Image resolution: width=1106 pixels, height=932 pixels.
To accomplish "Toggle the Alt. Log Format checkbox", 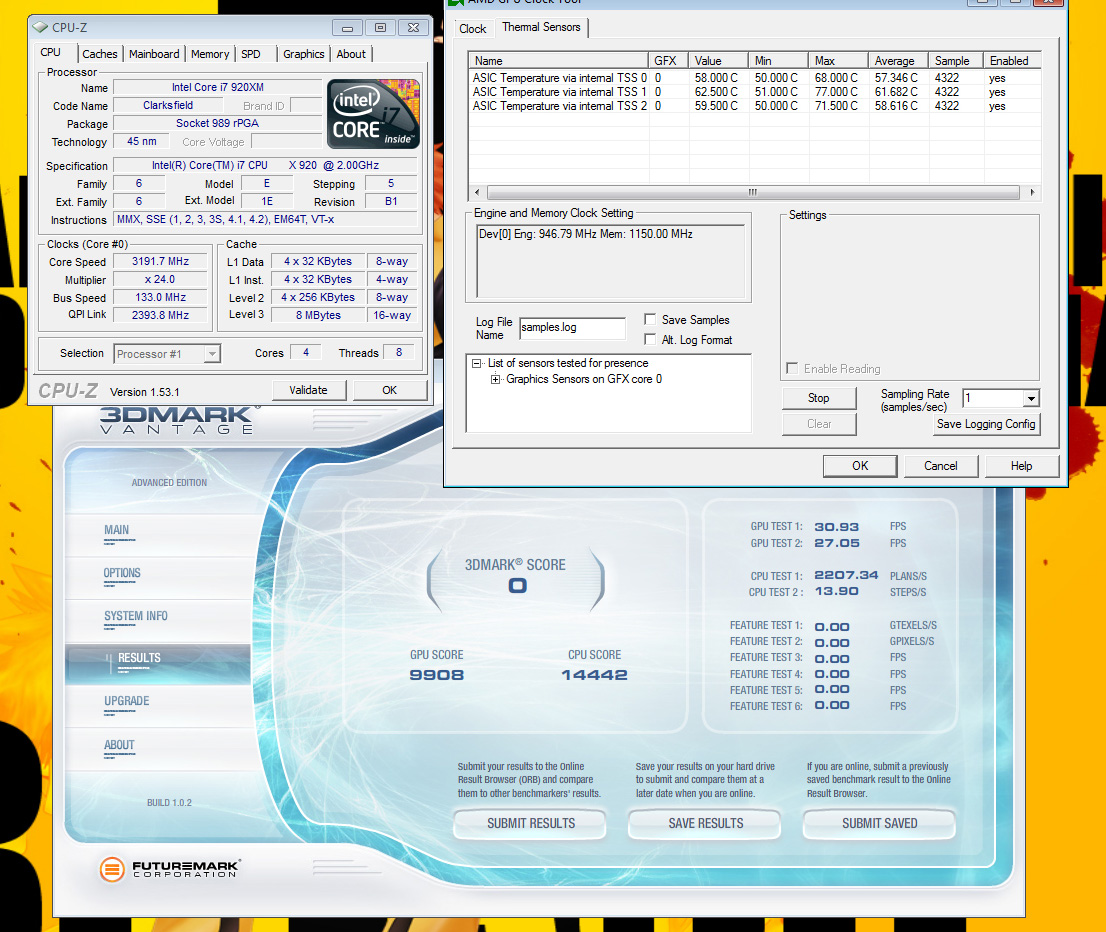I will click(650, 339).
